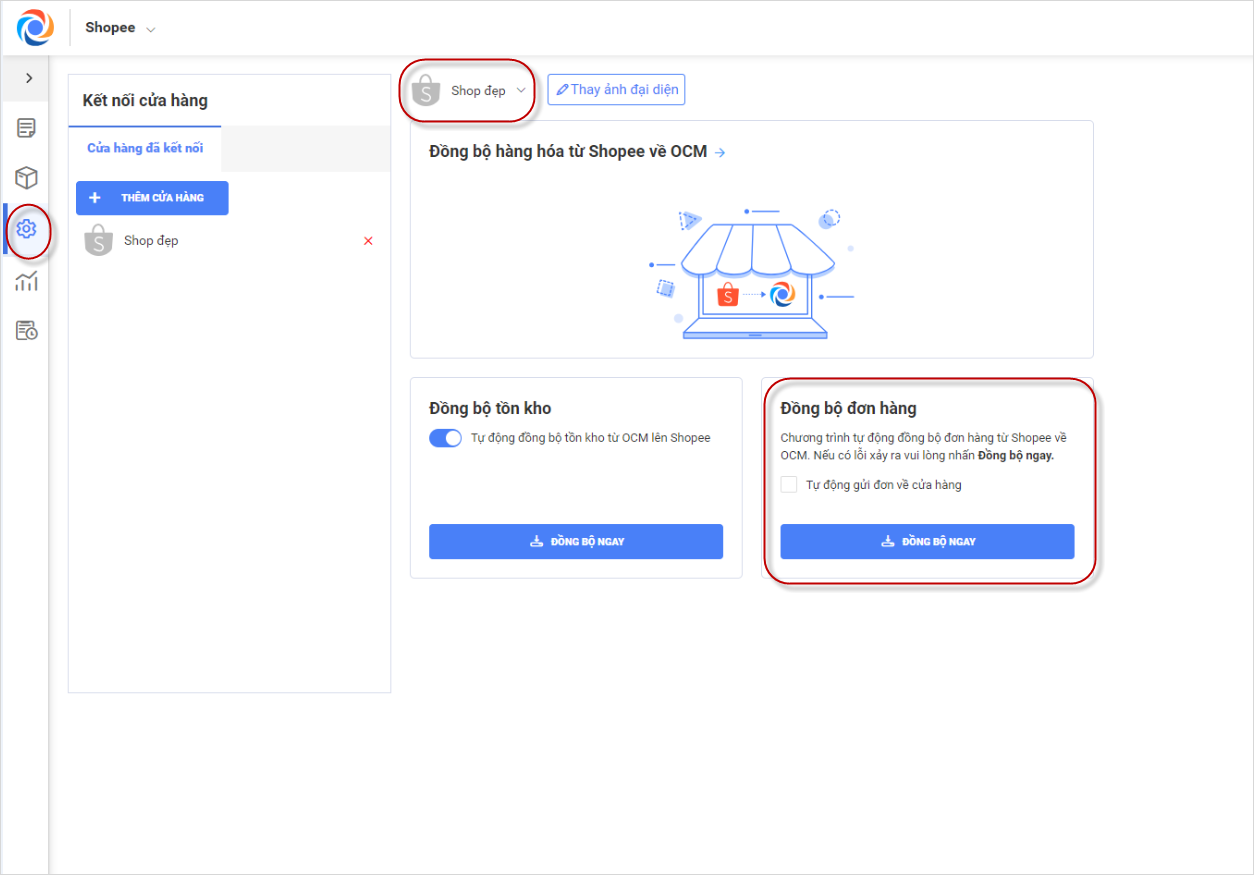Open the sync history sidebar icon
Image resolution: width=1254 pixels, height=875 pixels.
pyautogui.click(x=26, y=330)
